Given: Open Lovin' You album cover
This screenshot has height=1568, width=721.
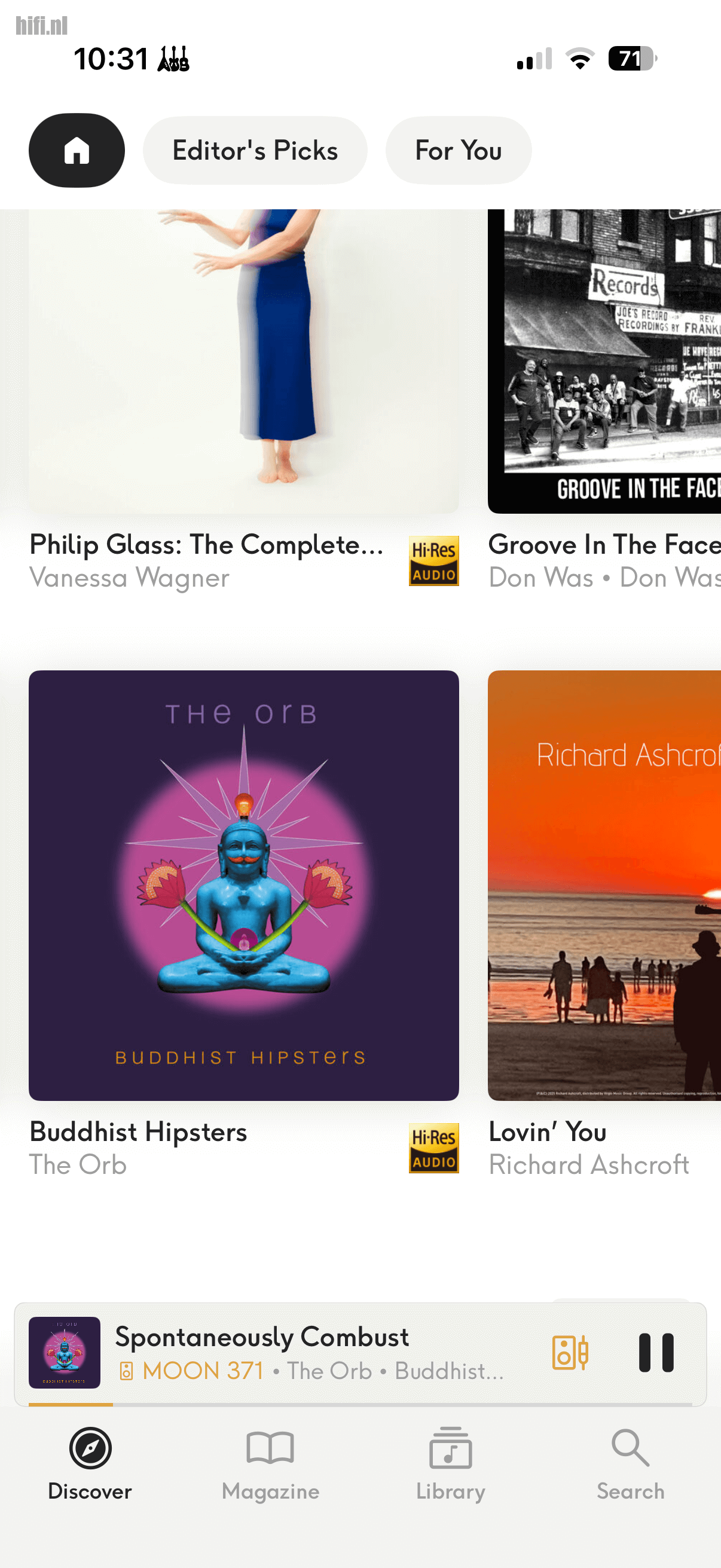Looking at the screenshot, I should click(x=604, y=885).
